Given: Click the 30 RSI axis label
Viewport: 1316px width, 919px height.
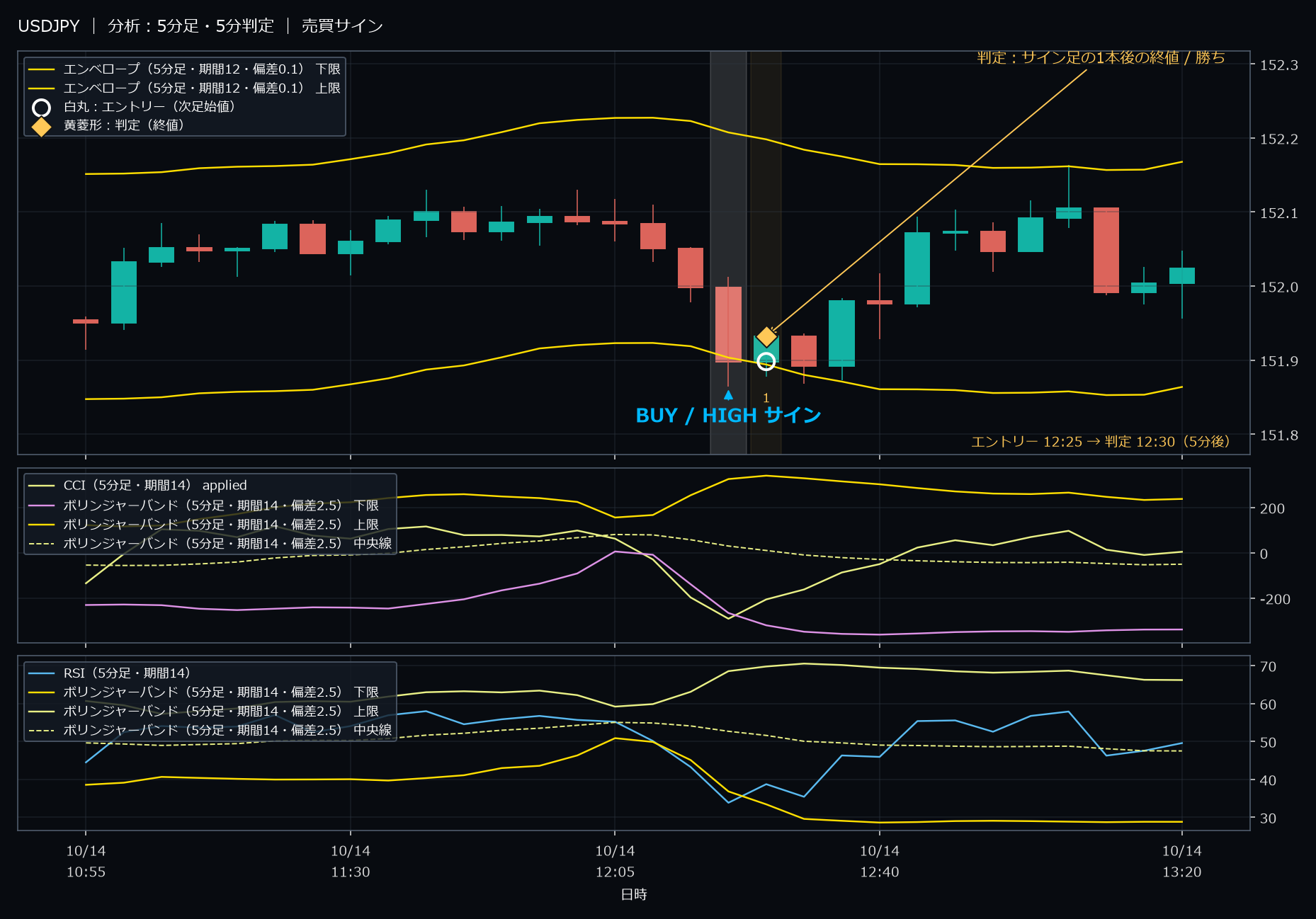Looking at the screenshot, I should click(x=1268, y=818).
